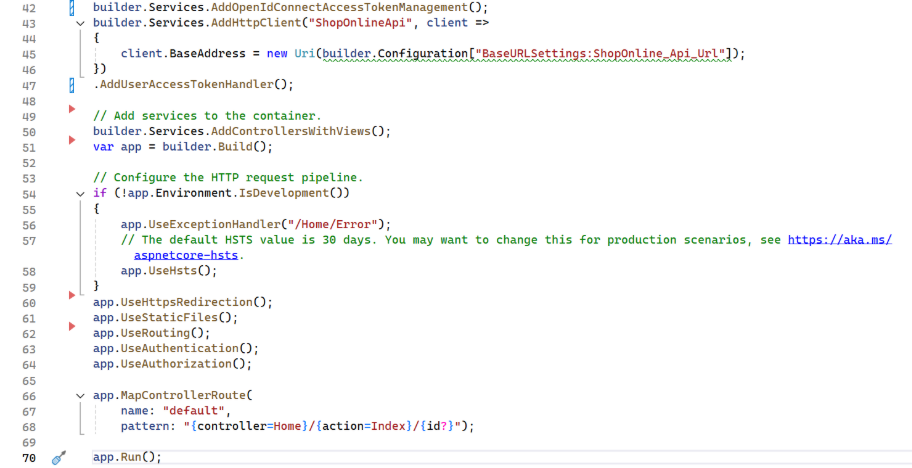The image size is (912, 468).
Task: Place cursor on app.Run() call
Action: 126,457
